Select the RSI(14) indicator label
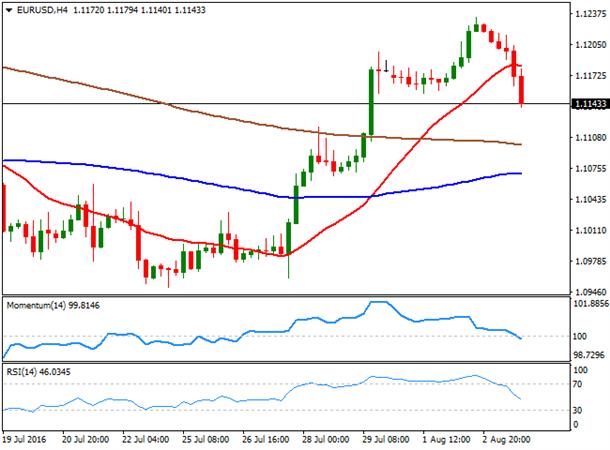 tap(39, 372)
